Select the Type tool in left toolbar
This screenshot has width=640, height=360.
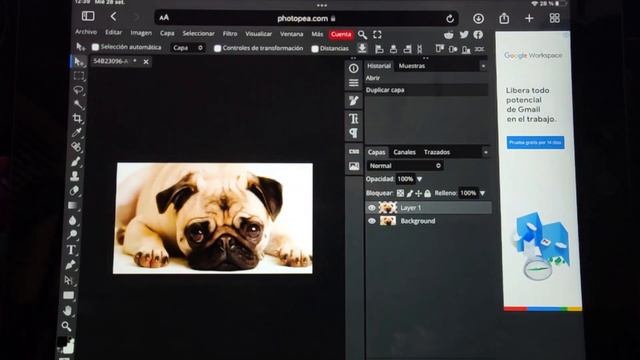point(71,250)
